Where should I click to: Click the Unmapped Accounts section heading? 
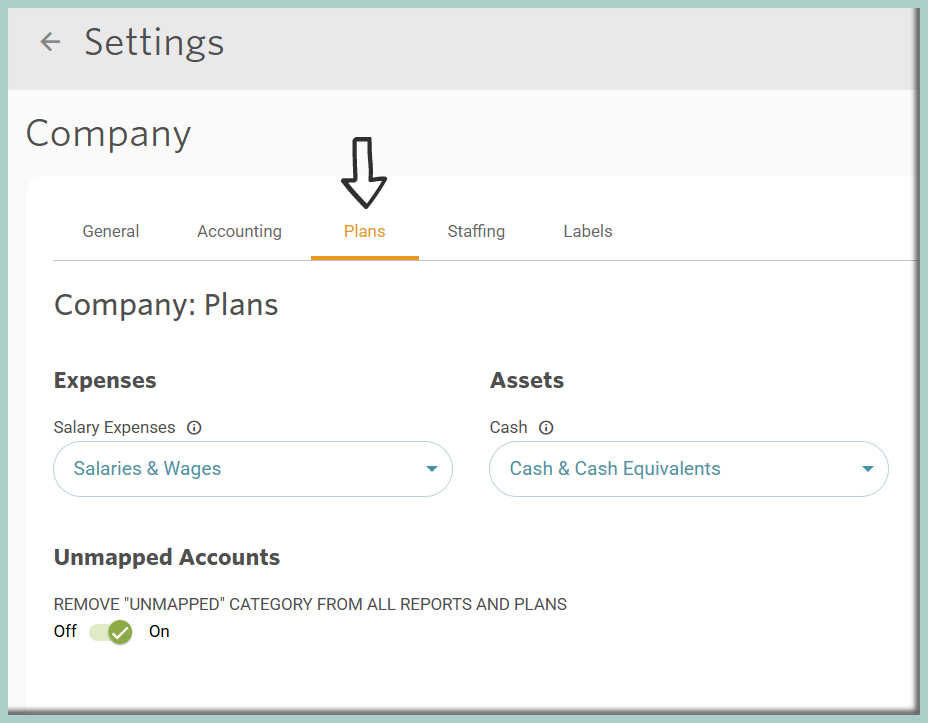coord(167,557)
